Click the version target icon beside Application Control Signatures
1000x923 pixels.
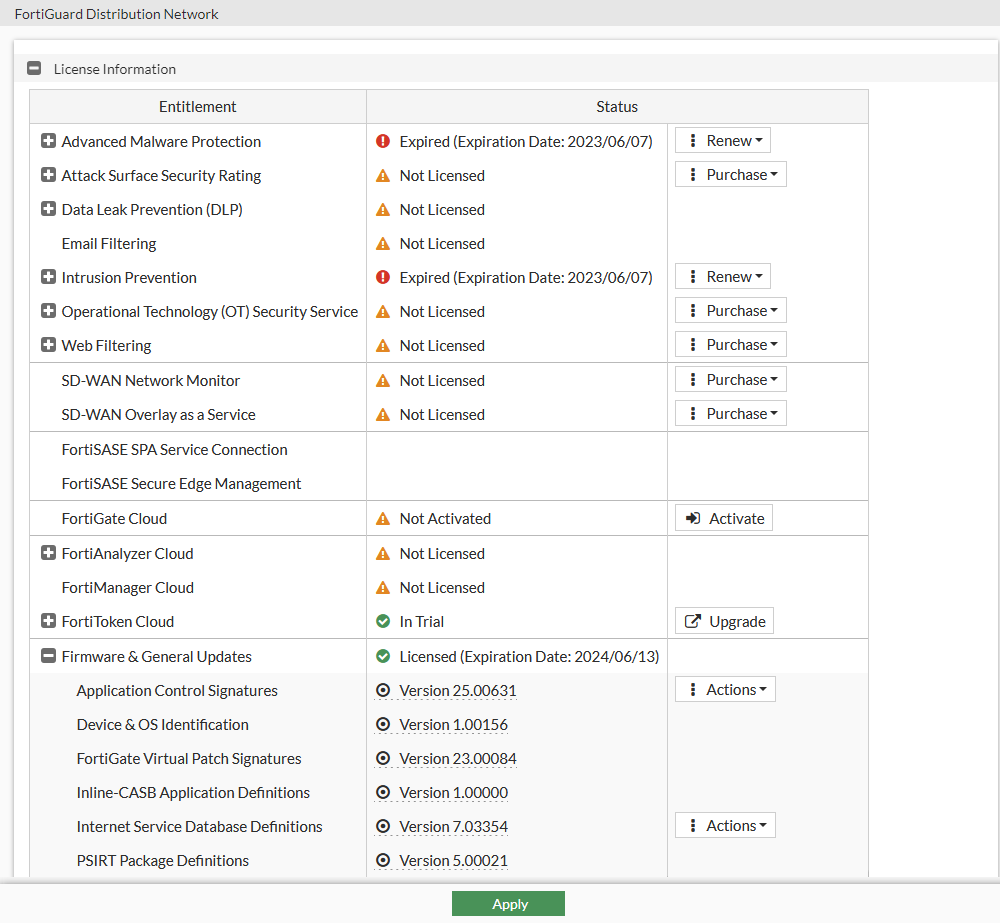(x=383, y=690)
